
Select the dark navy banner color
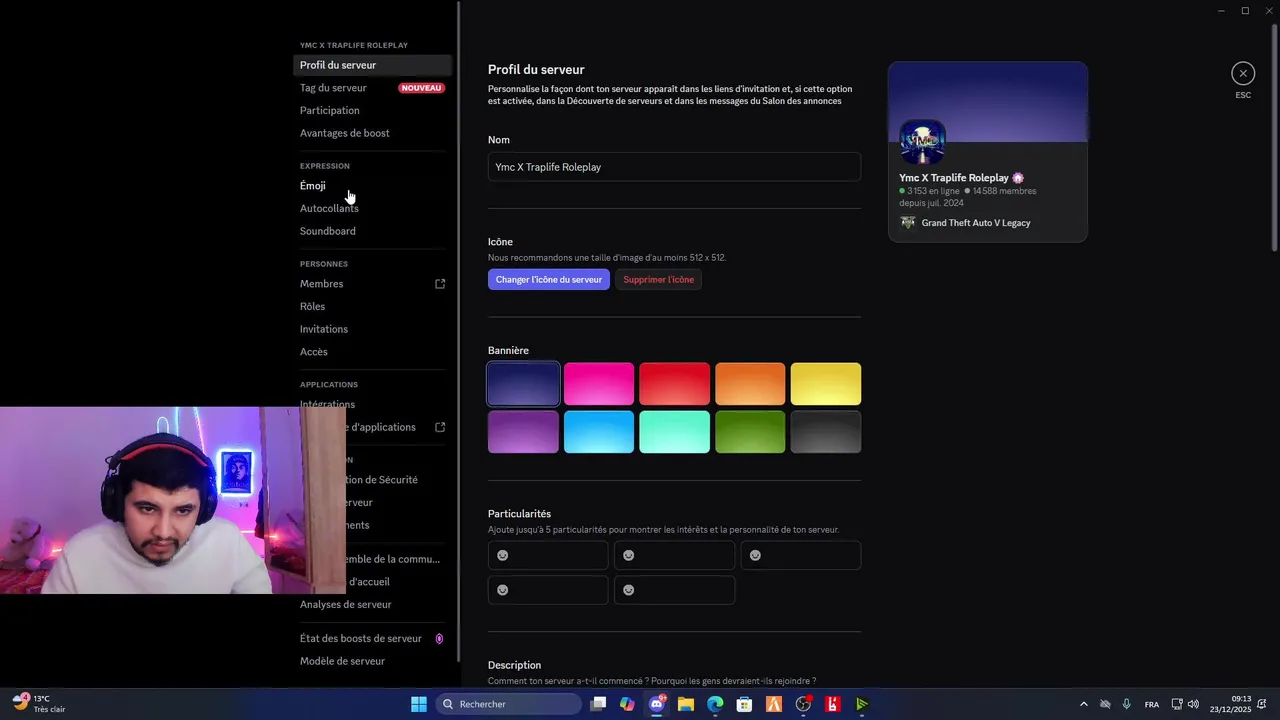523,384
